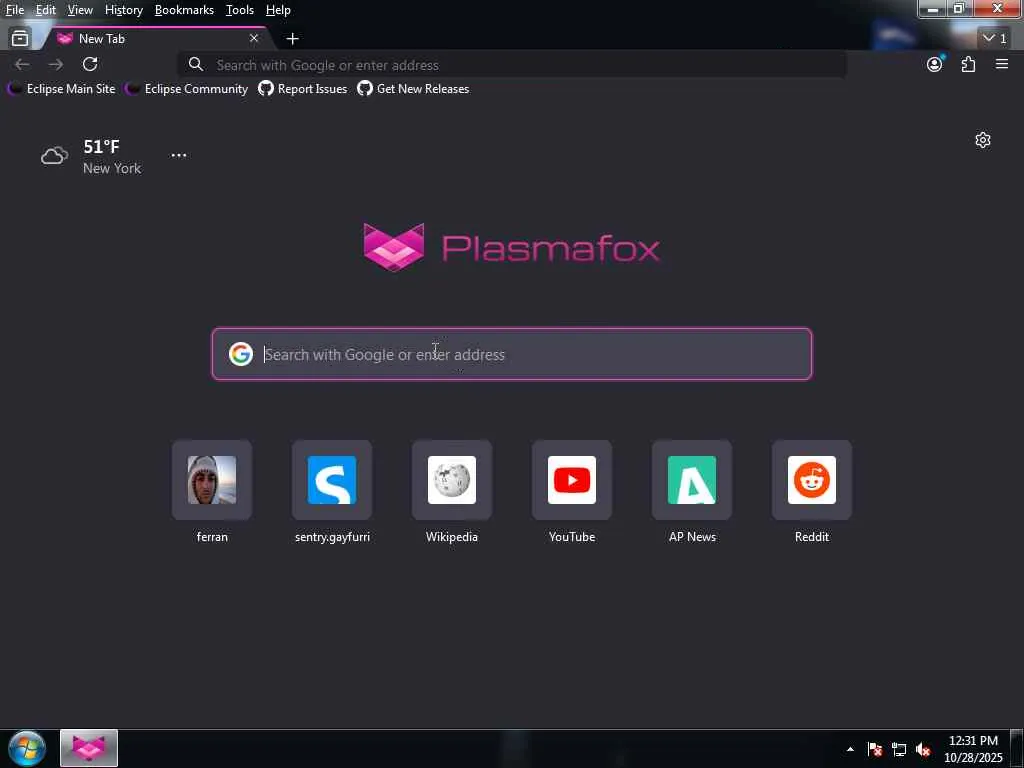This screenshot has height=768, width=1024.
Task: Open the History menu
Action: click(x=124, y=10)
